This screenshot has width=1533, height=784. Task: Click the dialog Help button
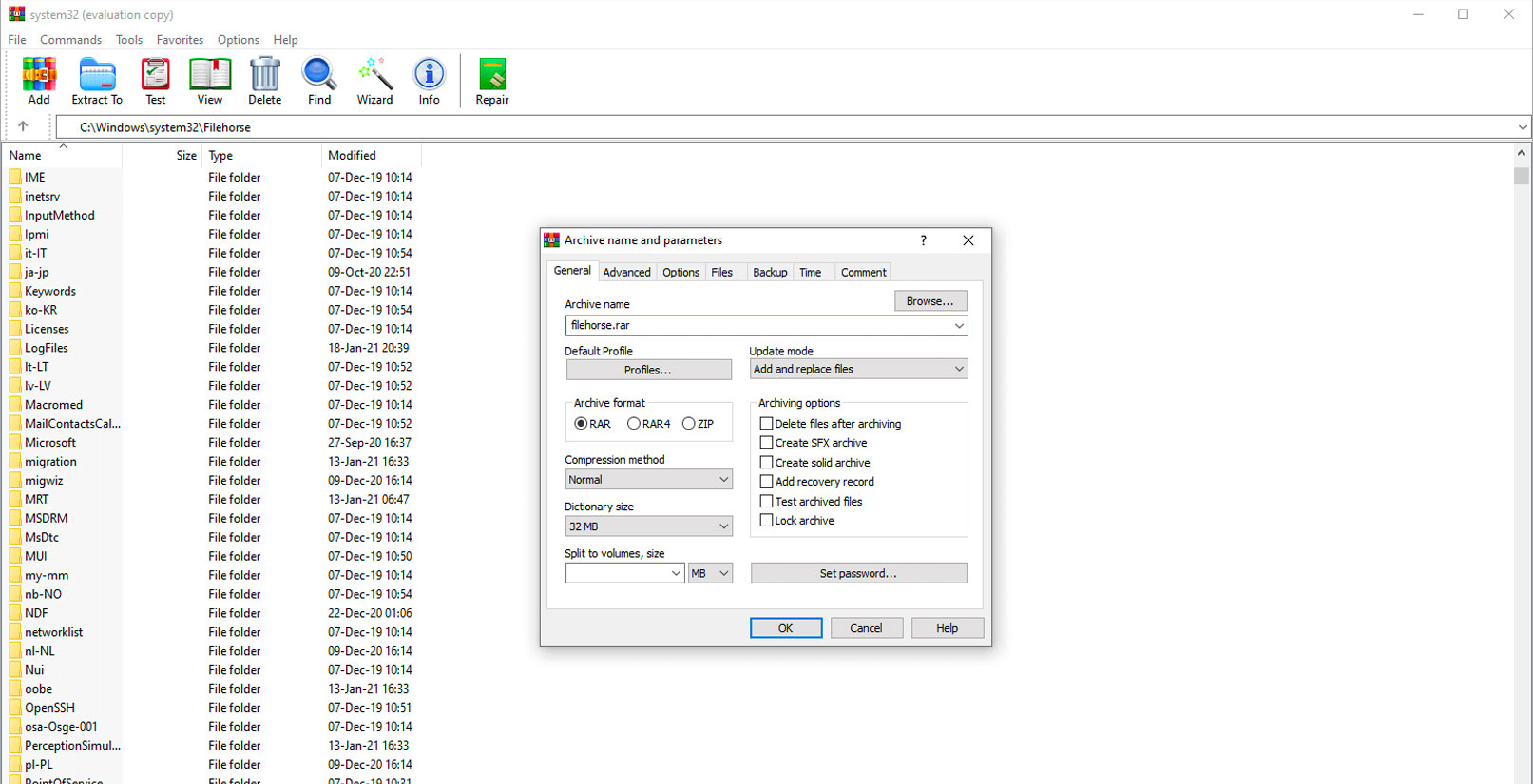pyautogui.click(x=947, y=628)
